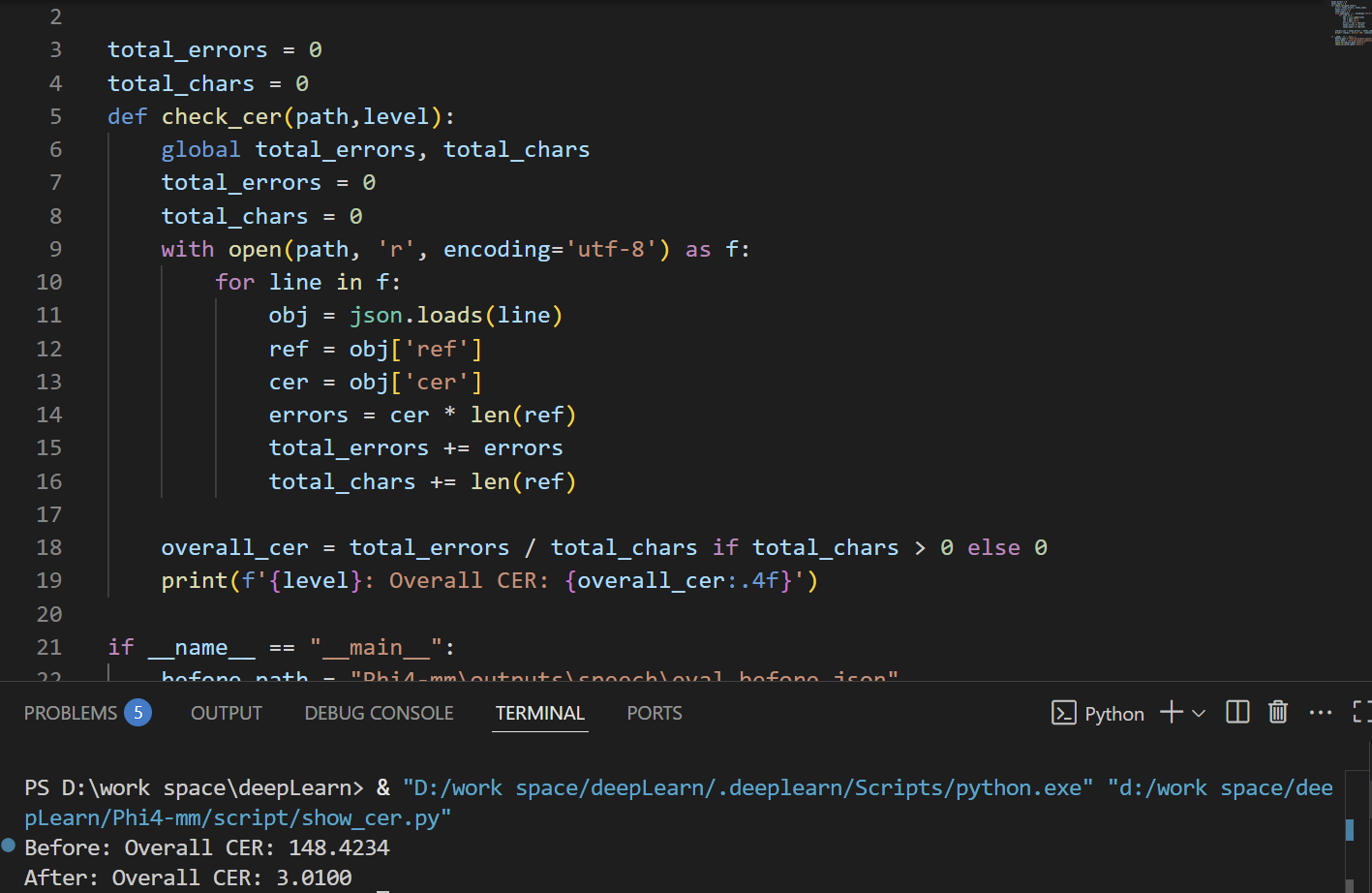The height and width of the screenshot is (893, 1372).
Task: Click the blue command decoration dot in terminal
Action: [9, 846]
